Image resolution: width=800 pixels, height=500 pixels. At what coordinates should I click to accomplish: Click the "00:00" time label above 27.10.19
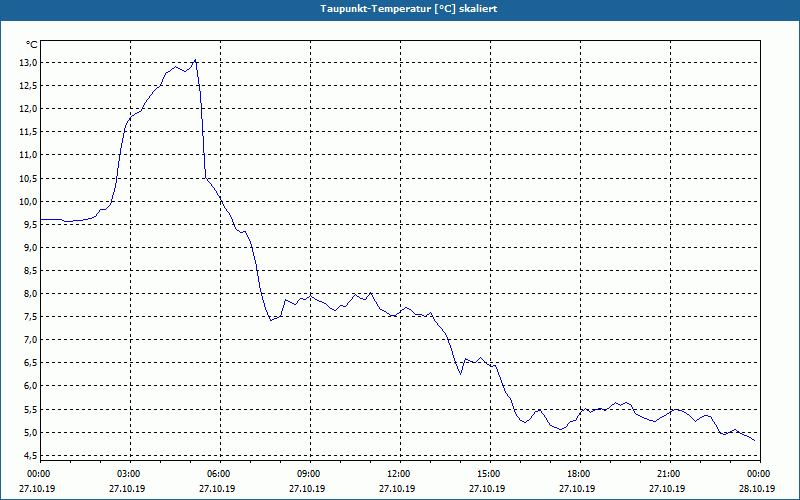click(39, 474)
